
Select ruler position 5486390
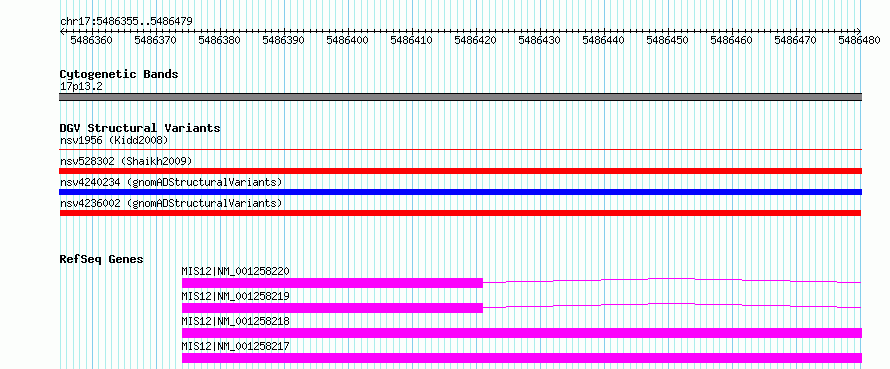[x=283, y=40]
